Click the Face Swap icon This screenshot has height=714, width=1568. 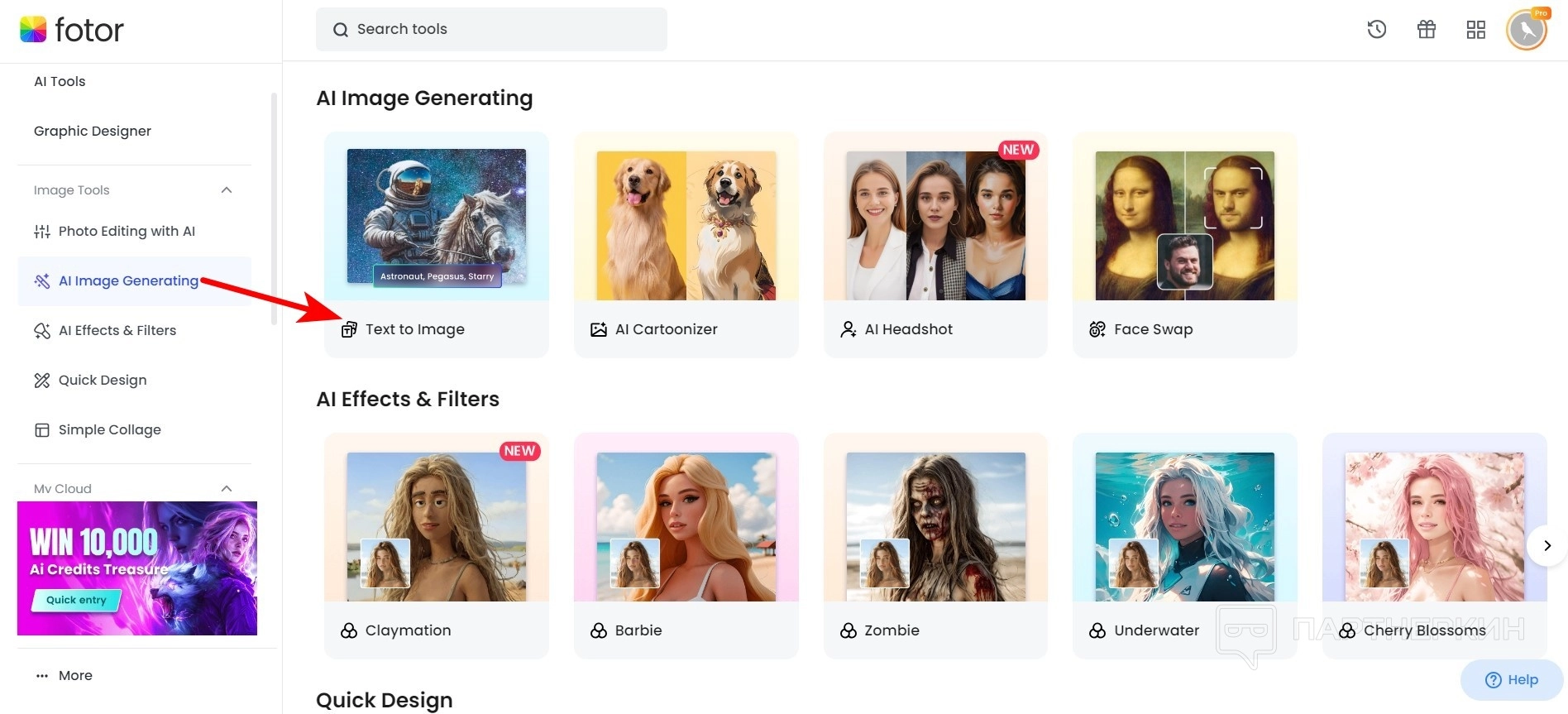pos(1097,329)
